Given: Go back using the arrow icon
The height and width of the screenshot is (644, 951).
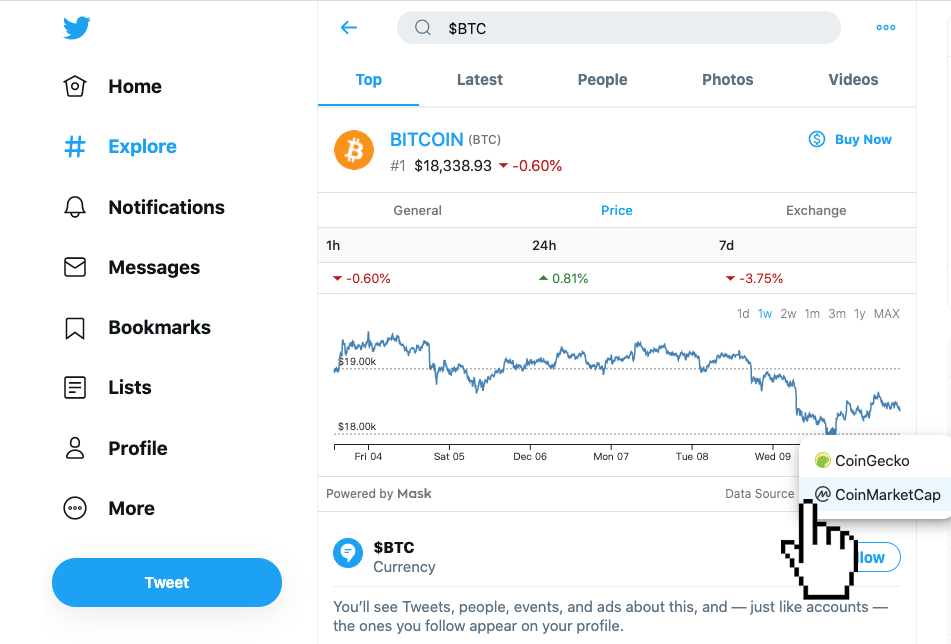Looking at the screenshot, I should [349, 27].
